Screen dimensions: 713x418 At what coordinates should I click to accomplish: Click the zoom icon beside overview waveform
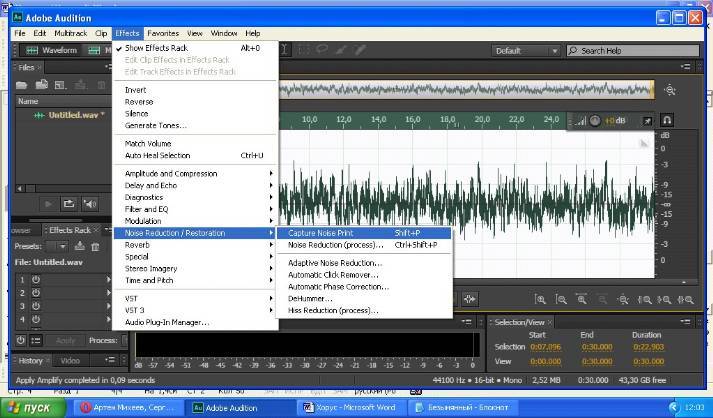pyautogui.click(x=669, y=90)
